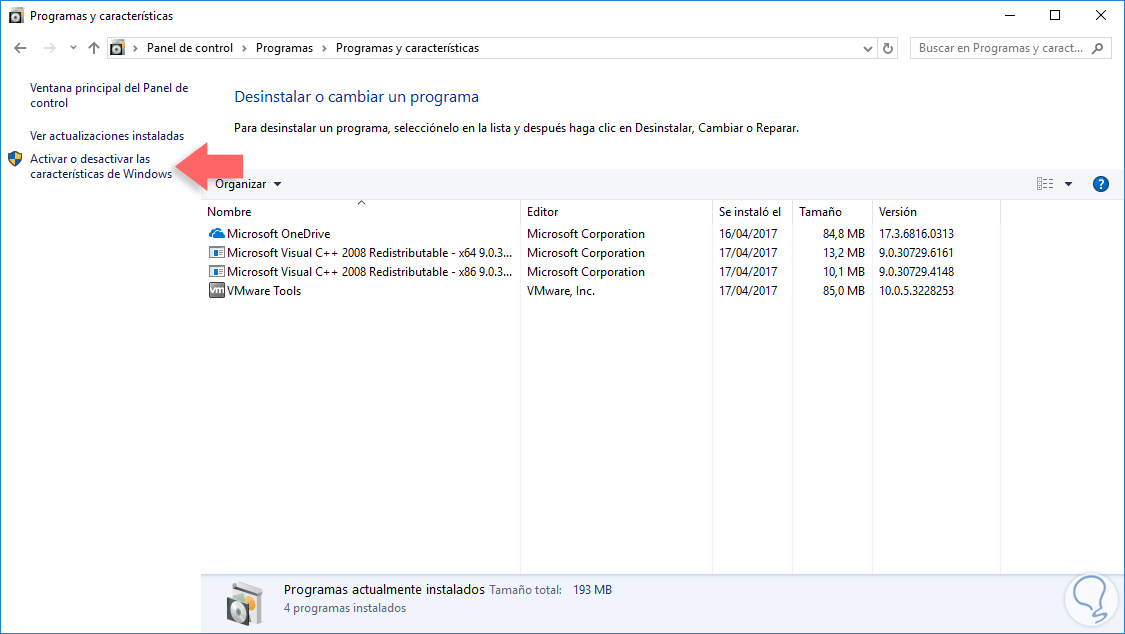1125x634 pixels.
Task: Open Activar o desactivar las características de Windows
Action: pos(101,166)
